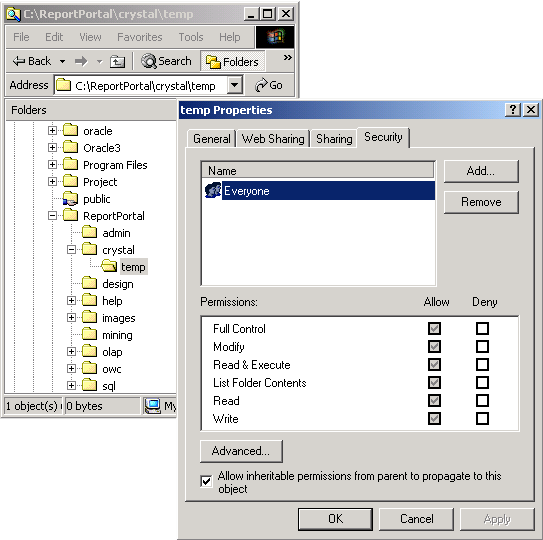Expand the olap folder node

[71, 352]
